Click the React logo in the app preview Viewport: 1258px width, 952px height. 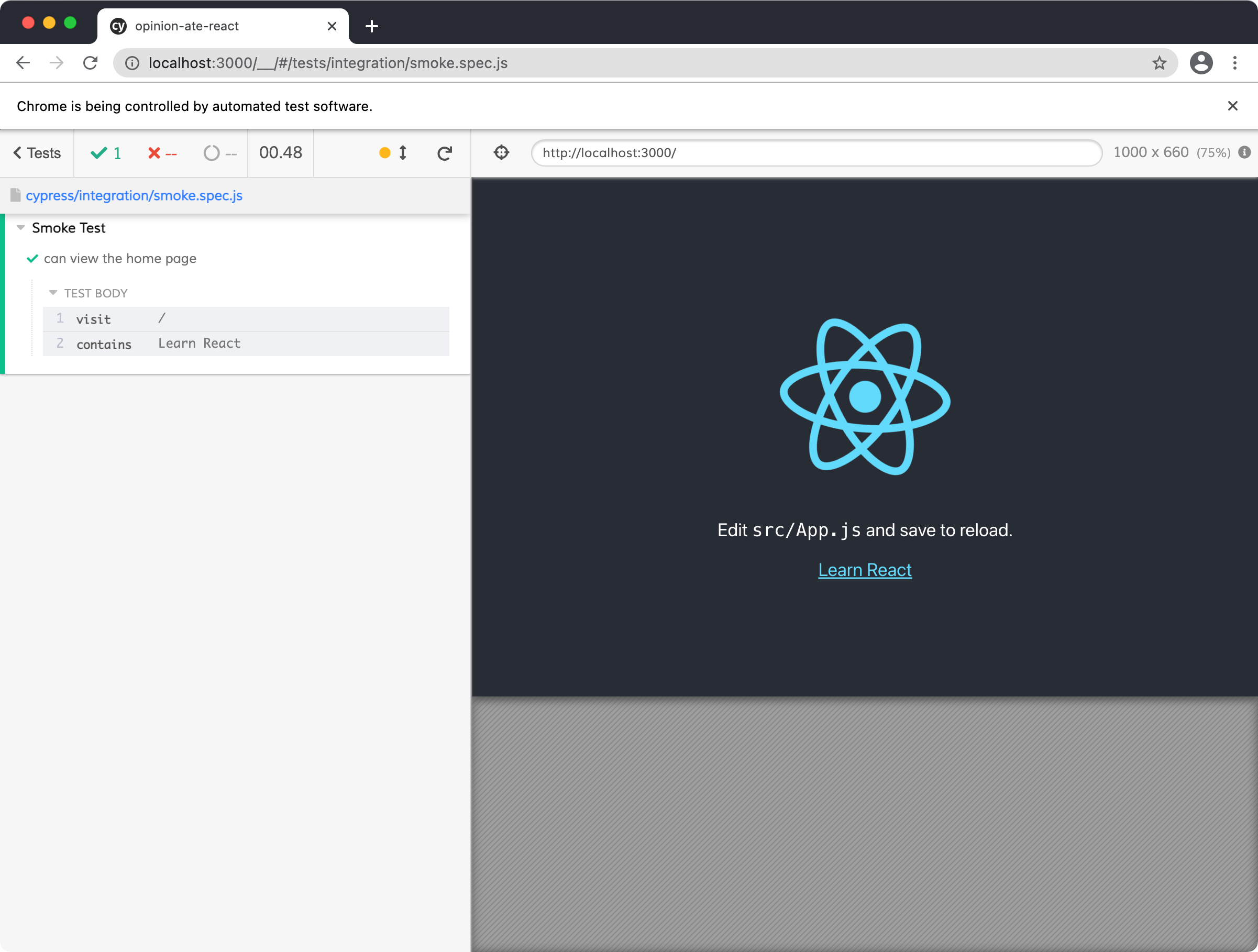(x=865, y=396)
